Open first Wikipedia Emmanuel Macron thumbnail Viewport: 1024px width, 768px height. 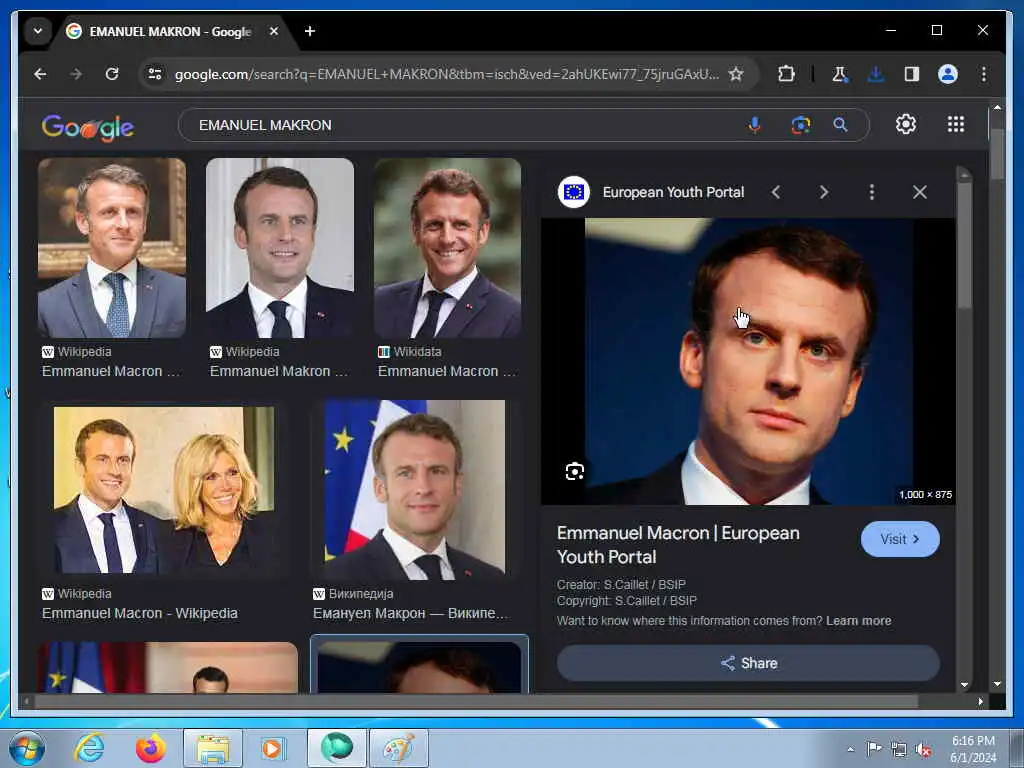[x=112, y=248]
